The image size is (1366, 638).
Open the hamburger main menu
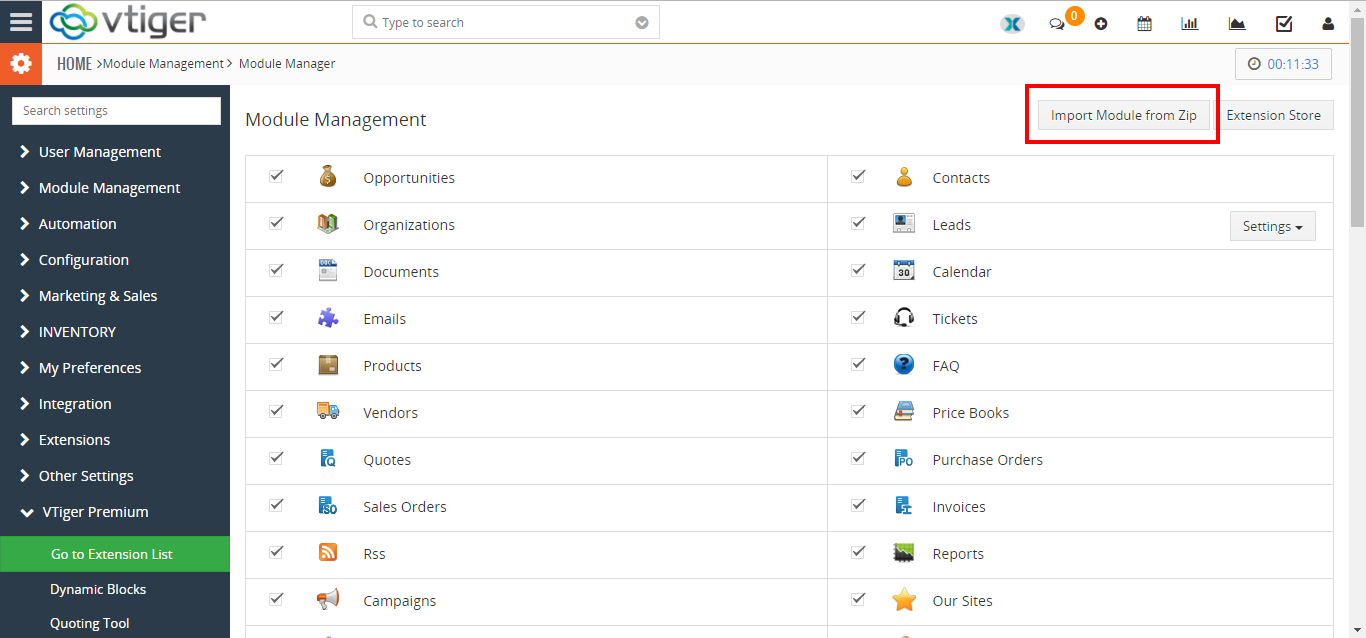coord(21,22)
